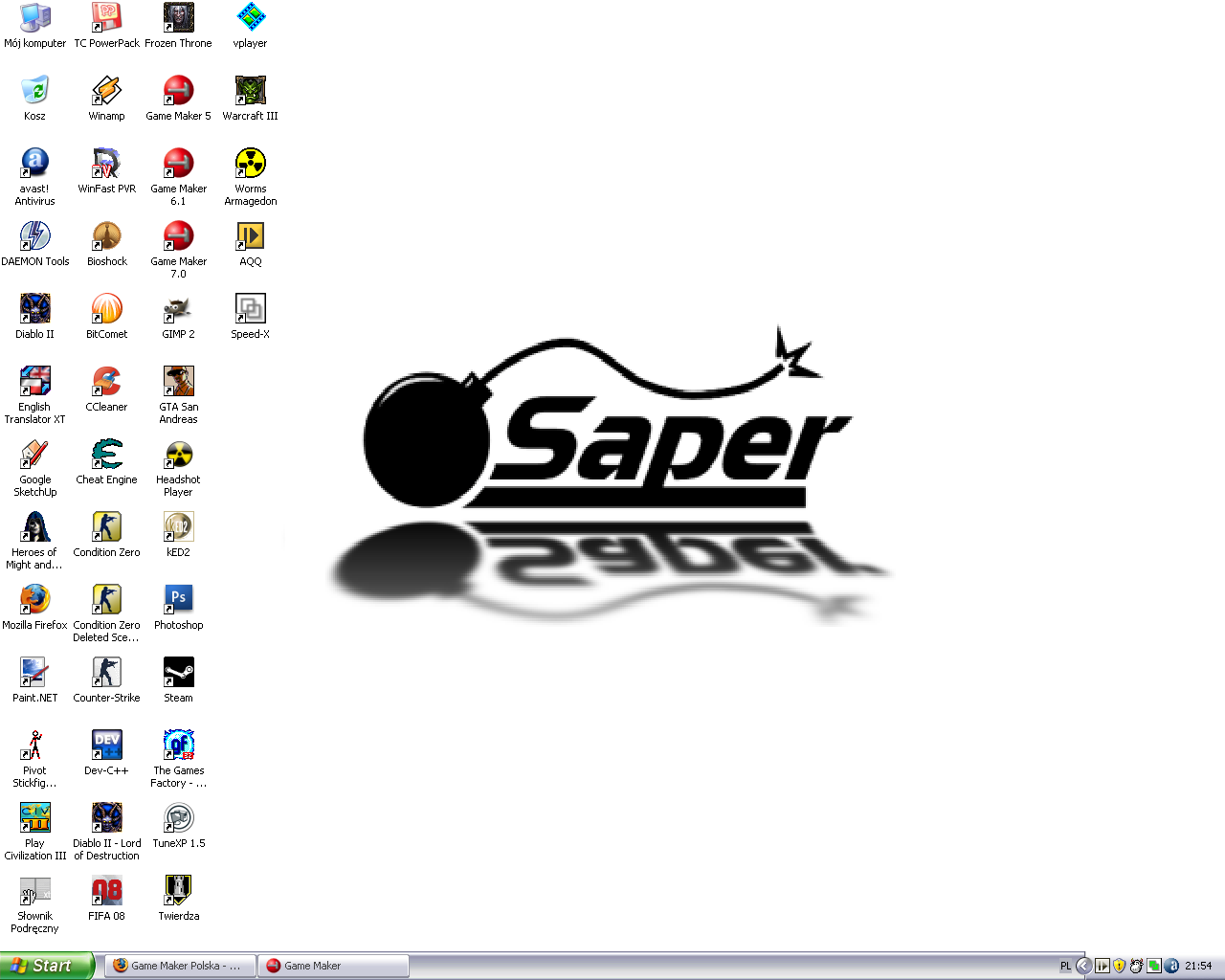Select the Mozilla Firefox desktop icon
This screenshot has width=1225, height=980.
pos(34,600)
